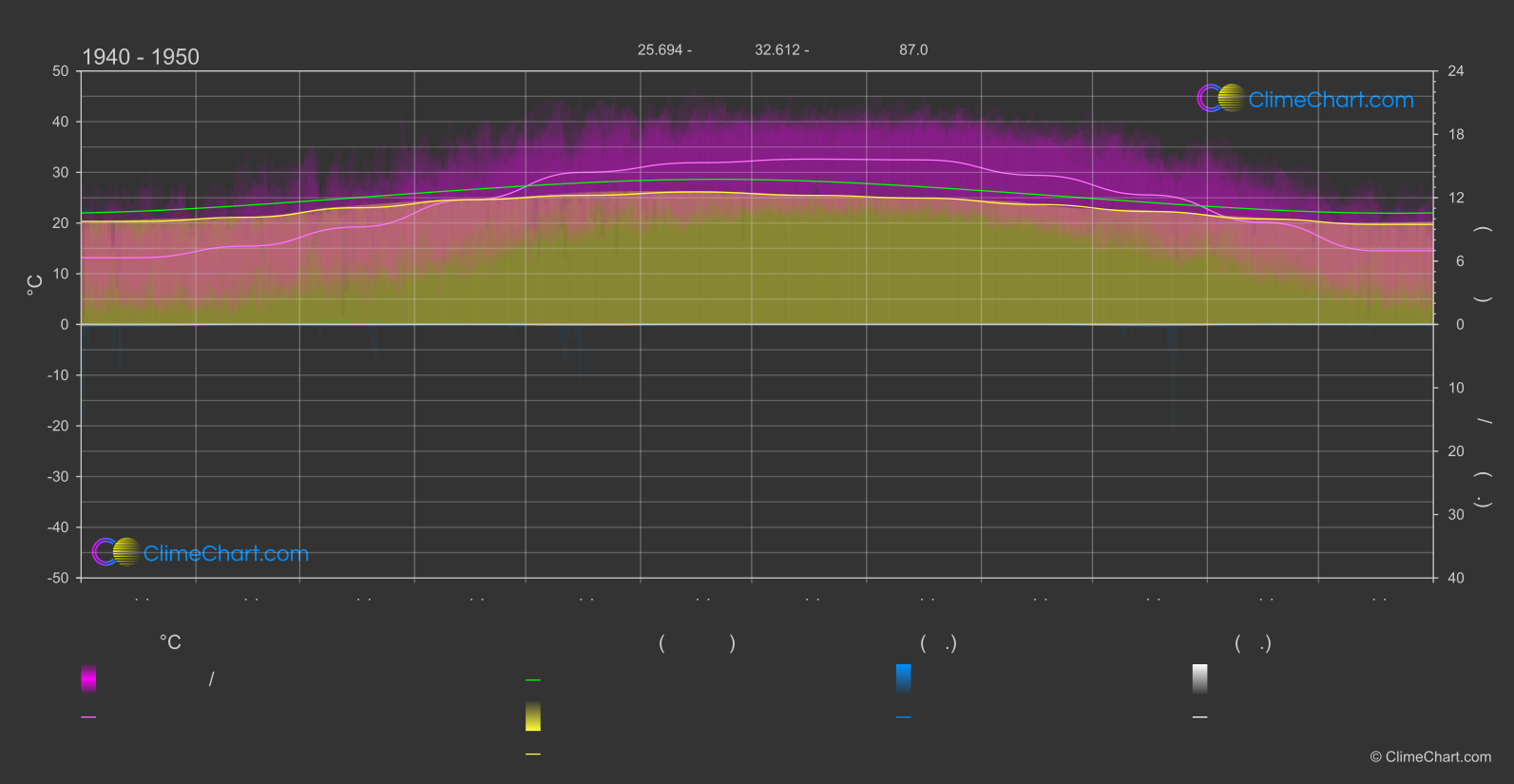Click the 87.0 value in the header
1514x784 pixels.
point(913,49)
